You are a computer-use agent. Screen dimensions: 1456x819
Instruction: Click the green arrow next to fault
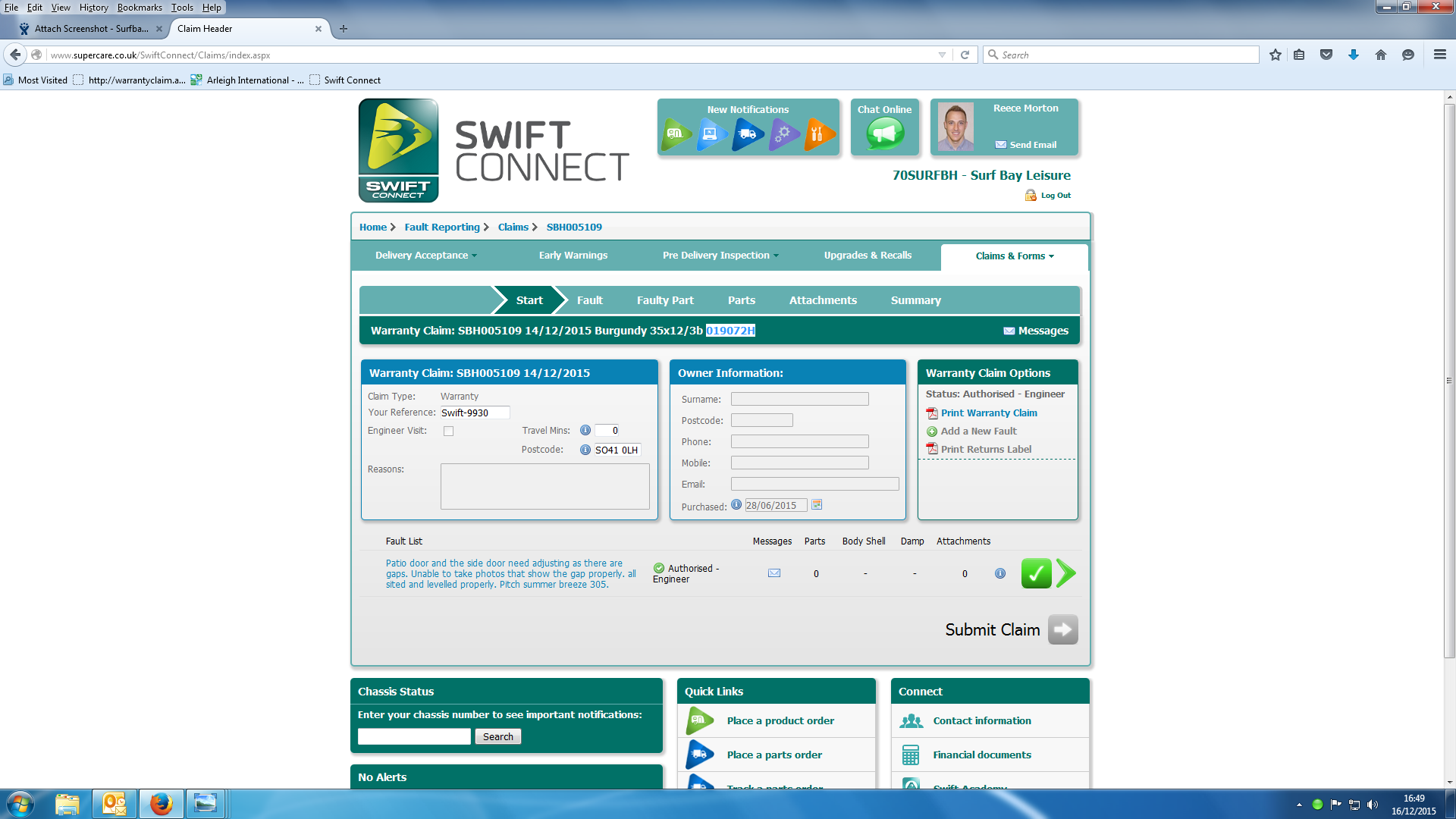coord(1065,573)
